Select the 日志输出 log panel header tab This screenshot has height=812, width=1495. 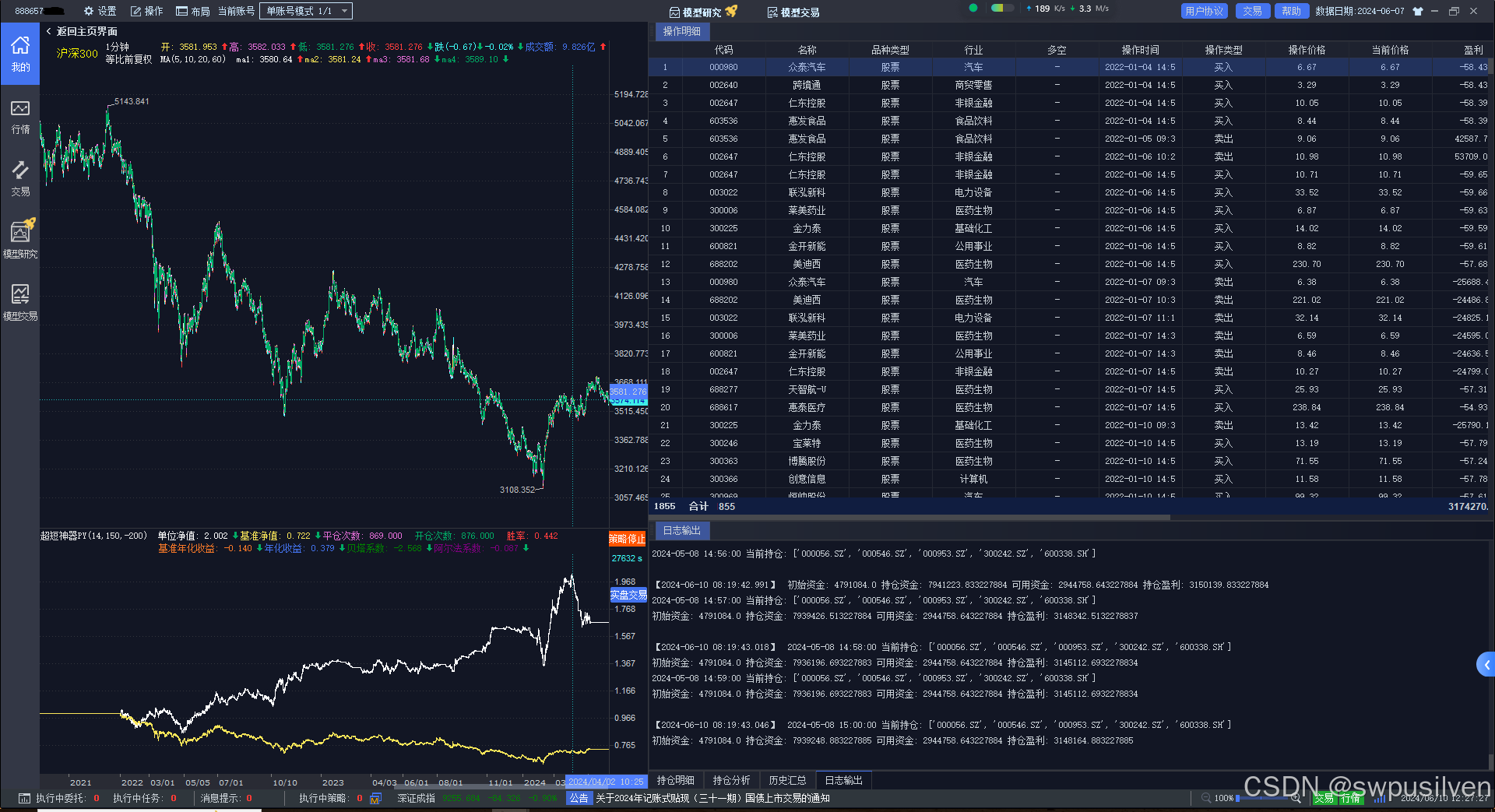click(x=682, y=530)
